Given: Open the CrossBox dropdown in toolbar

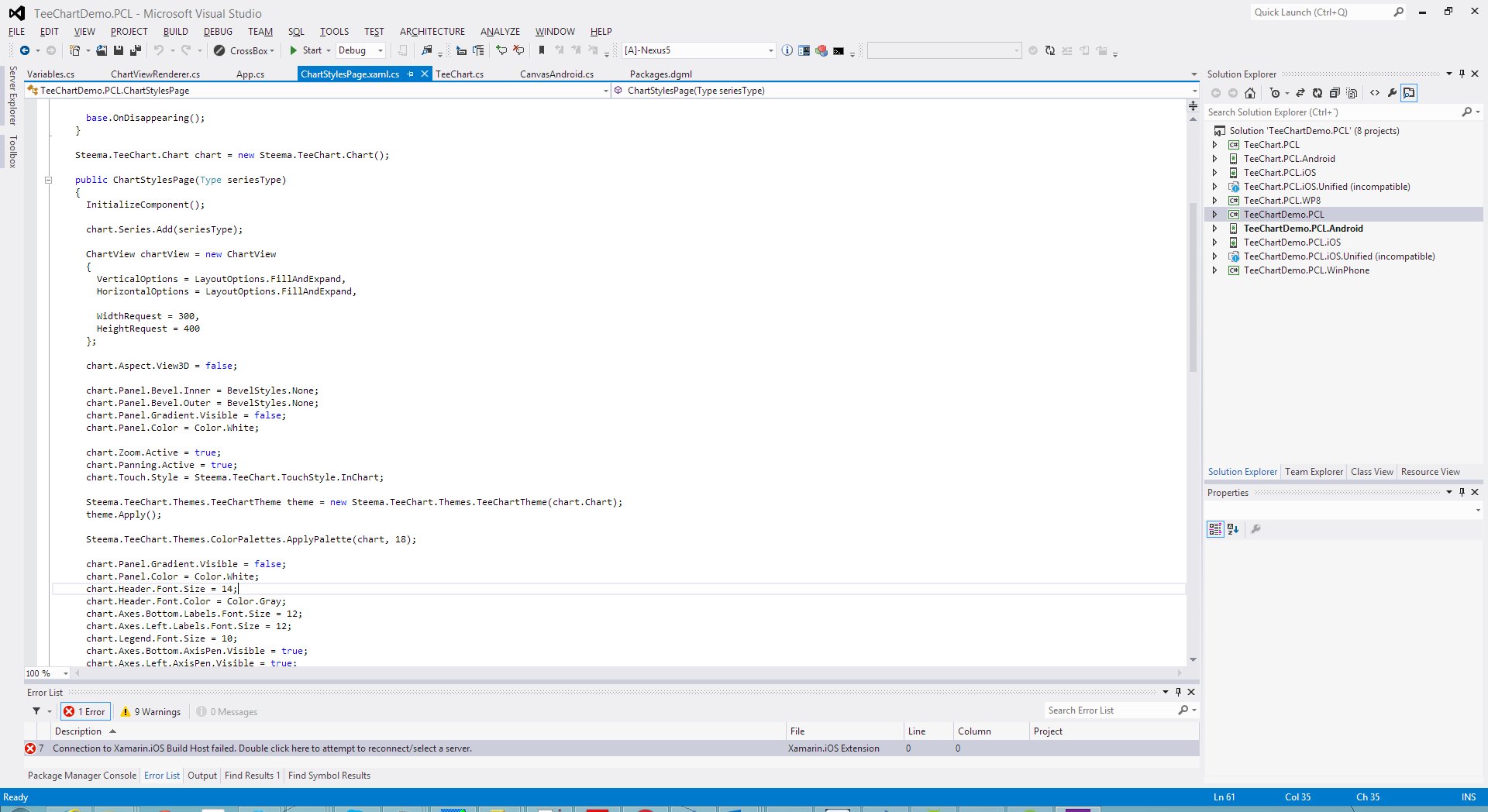Looking at the screenshot, I should click(244, 50).
